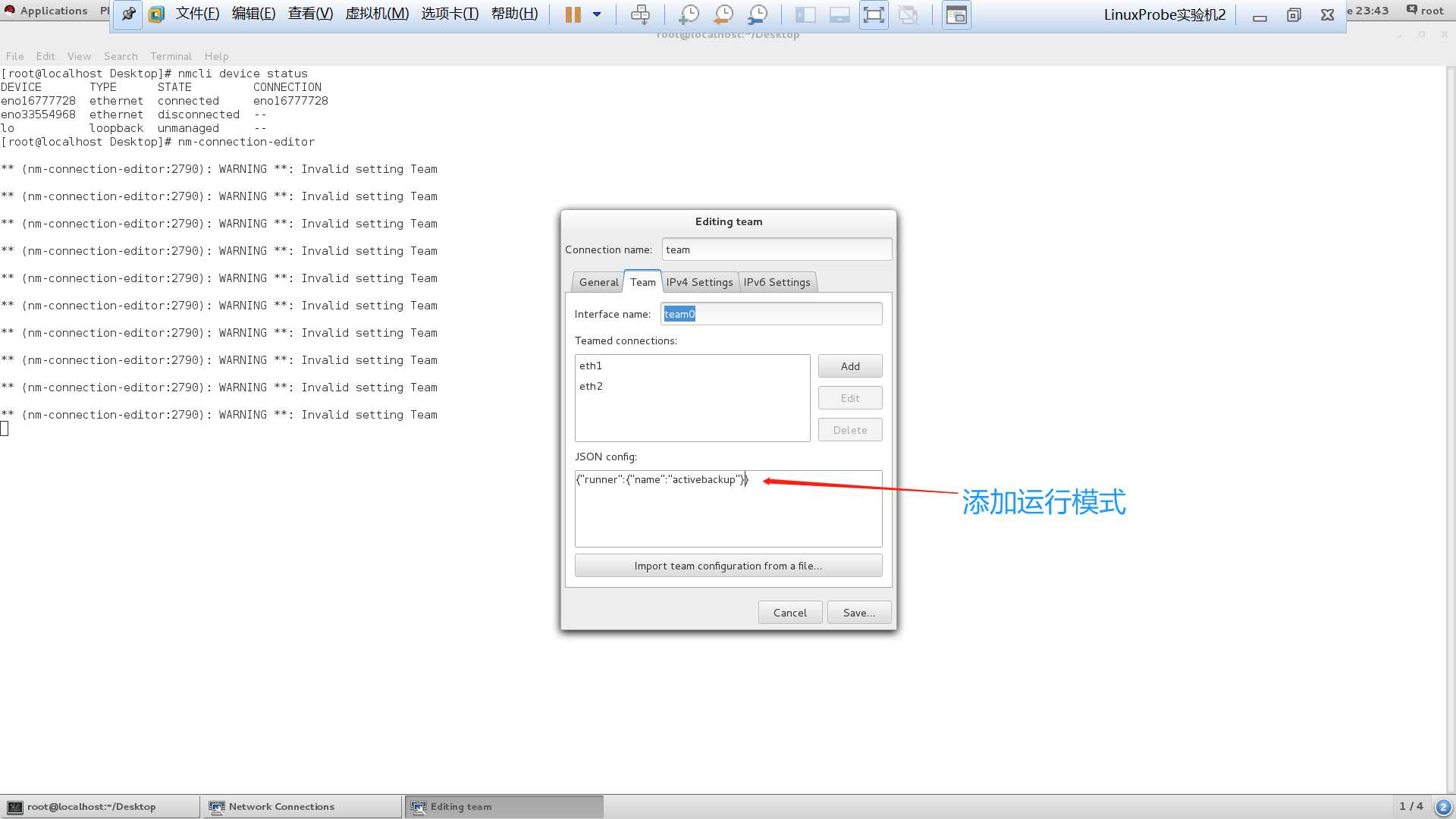
Task: Click Delete button for teamed connection
Action: [x=849, y=429]
